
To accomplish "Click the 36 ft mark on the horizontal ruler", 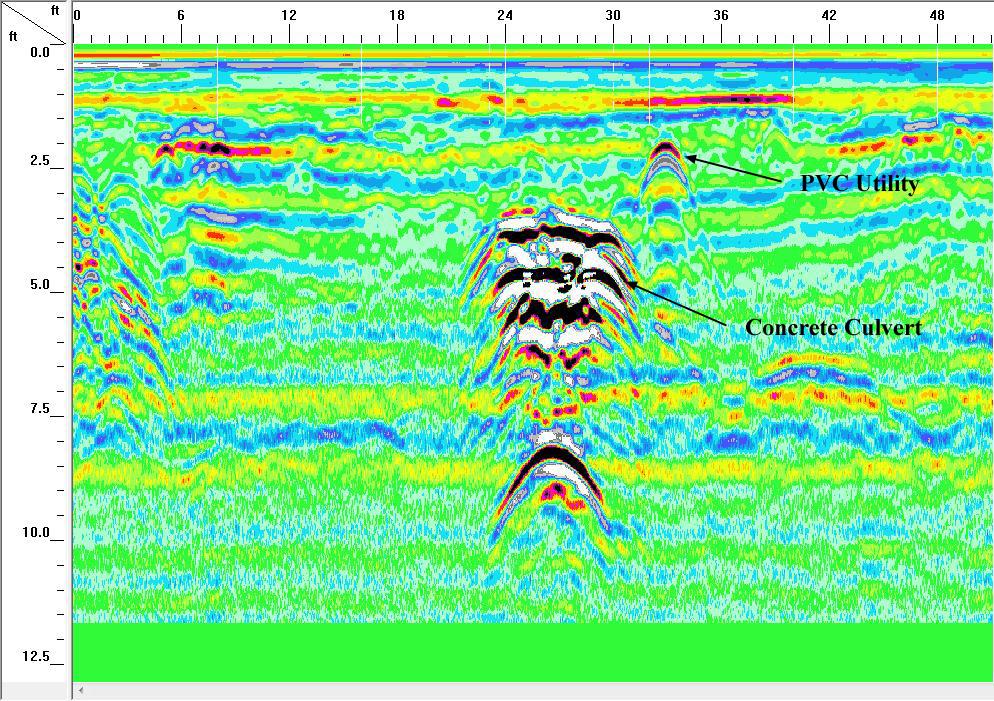I will pos(721,15).
